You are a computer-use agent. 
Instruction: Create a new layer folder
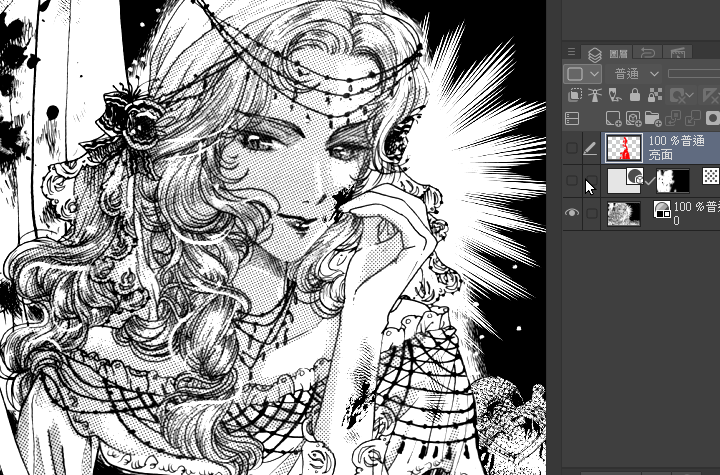tap(652, 119)
